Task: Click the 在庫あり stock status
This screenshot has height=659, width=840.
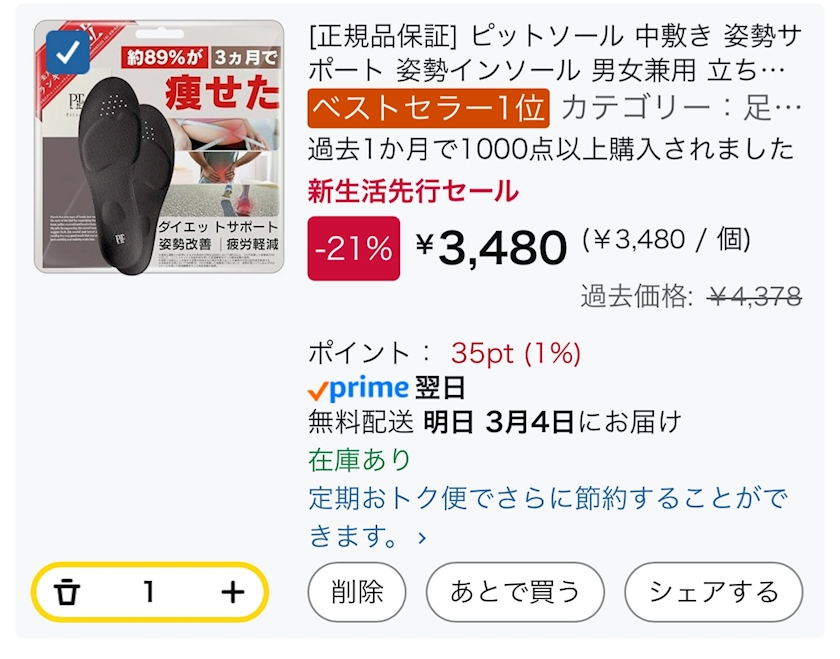Action: tap(360, 459)
